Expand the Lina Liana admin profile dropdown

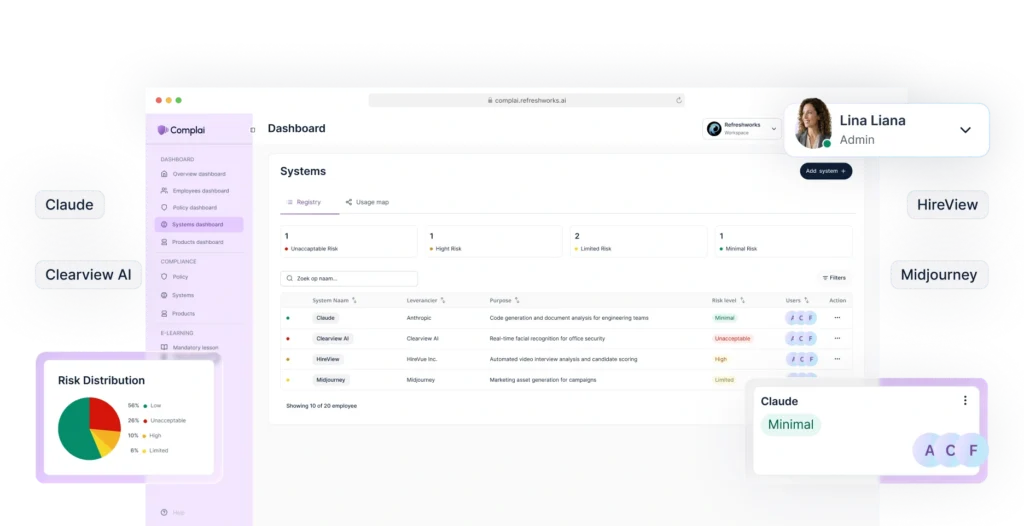click(965, 130)
